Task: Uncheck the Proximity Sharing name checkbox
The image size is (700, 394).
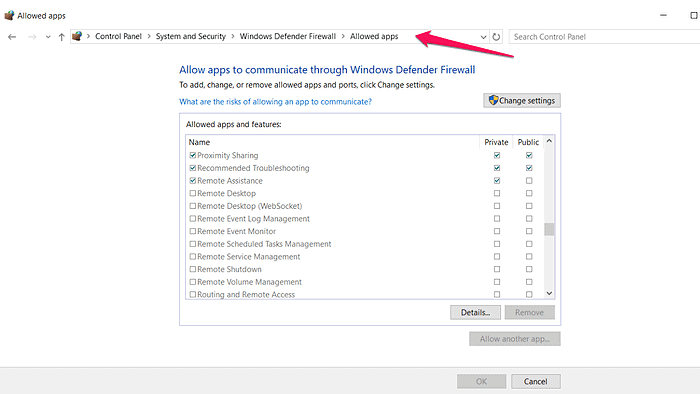Action: 193,155
